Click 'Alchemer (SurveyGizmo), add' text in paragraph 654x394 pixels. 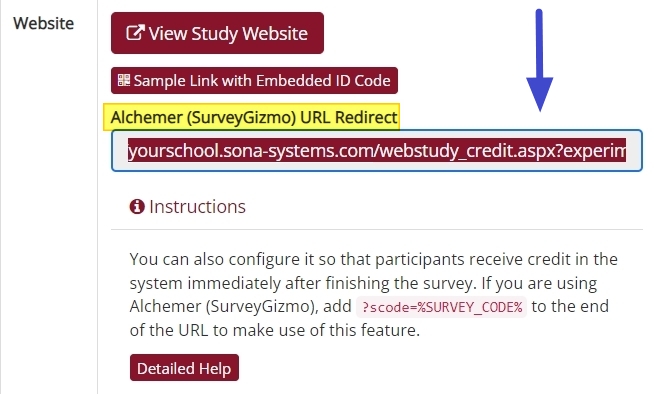pyautogui.click(x=240, y=307)
